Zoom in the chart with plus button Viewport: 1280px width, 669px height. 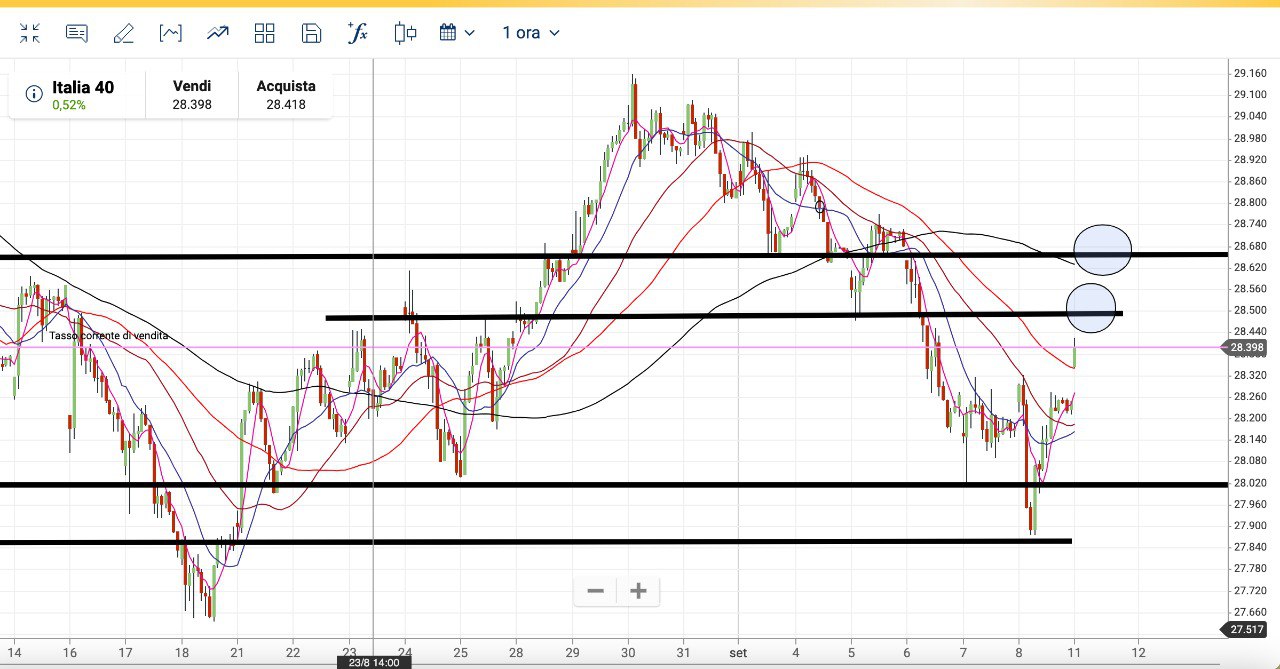[639, 591]
